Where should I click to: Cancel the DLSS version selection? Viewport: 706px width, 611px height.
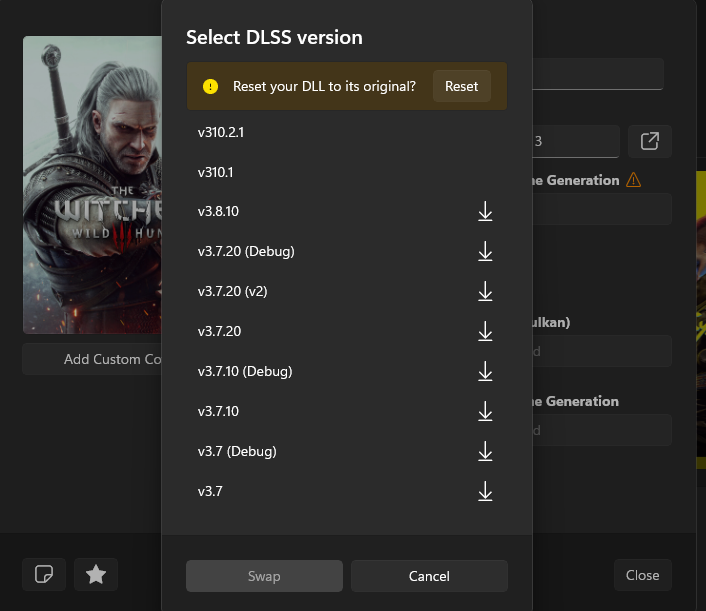[429, 576]
